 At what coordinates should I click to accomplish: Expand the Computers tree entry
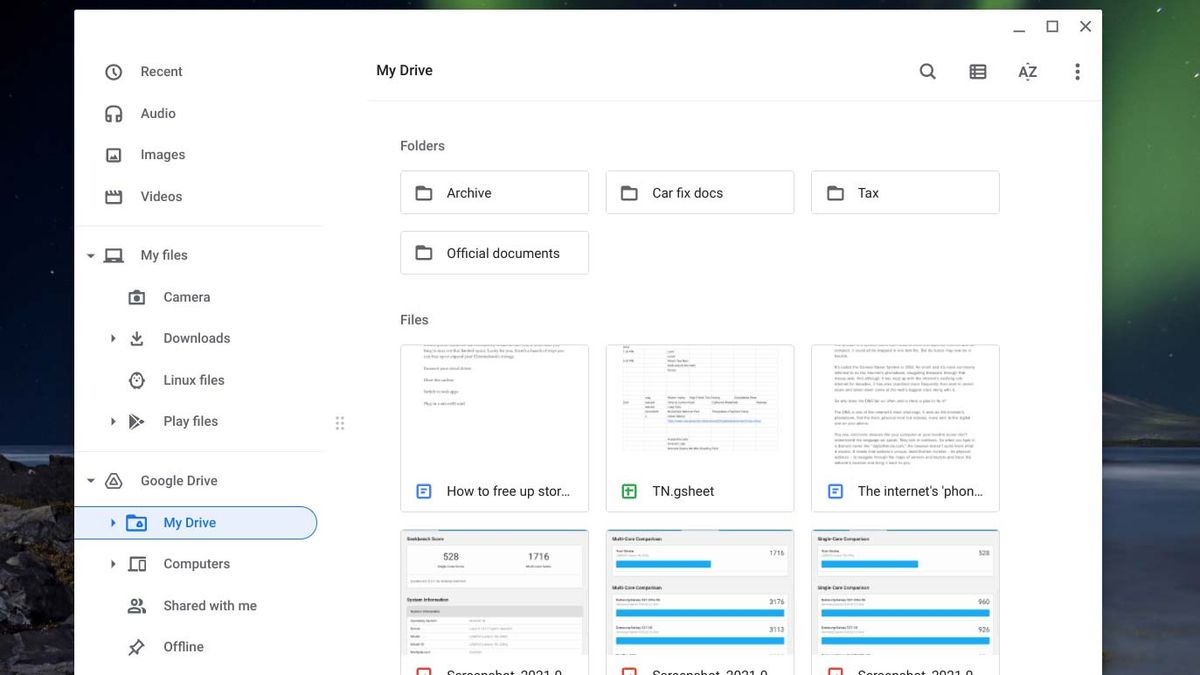pos(112,564)
